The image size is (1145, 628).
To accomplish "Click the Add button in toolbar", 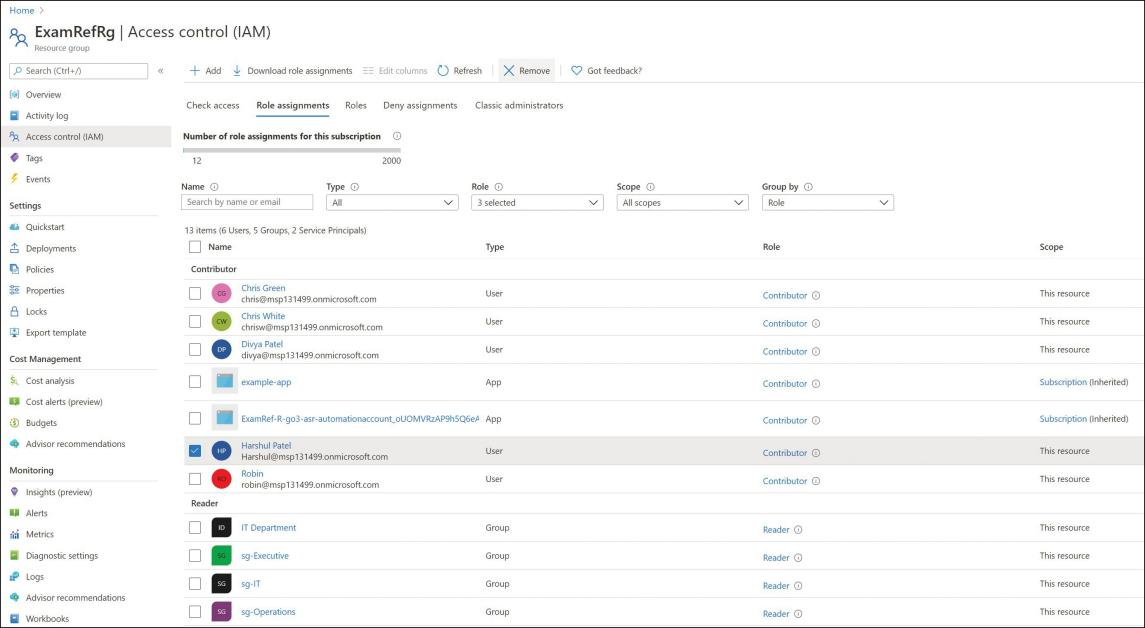I will (x=205, y=71).
